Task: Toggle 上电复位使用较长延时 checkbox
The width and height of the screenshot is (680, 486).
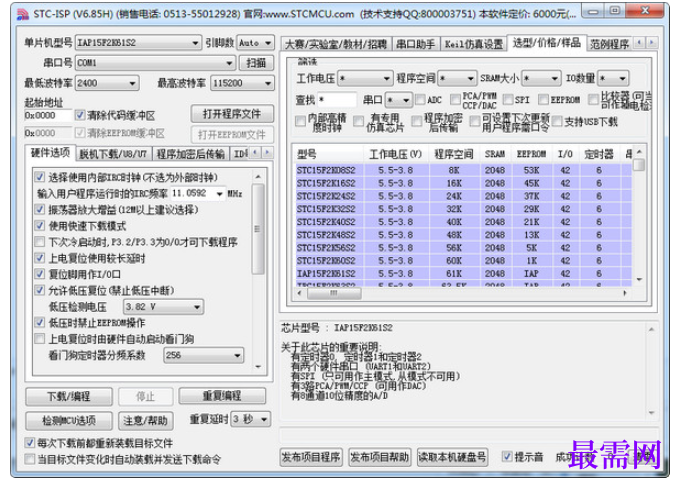Action: (x=39, y=258)
